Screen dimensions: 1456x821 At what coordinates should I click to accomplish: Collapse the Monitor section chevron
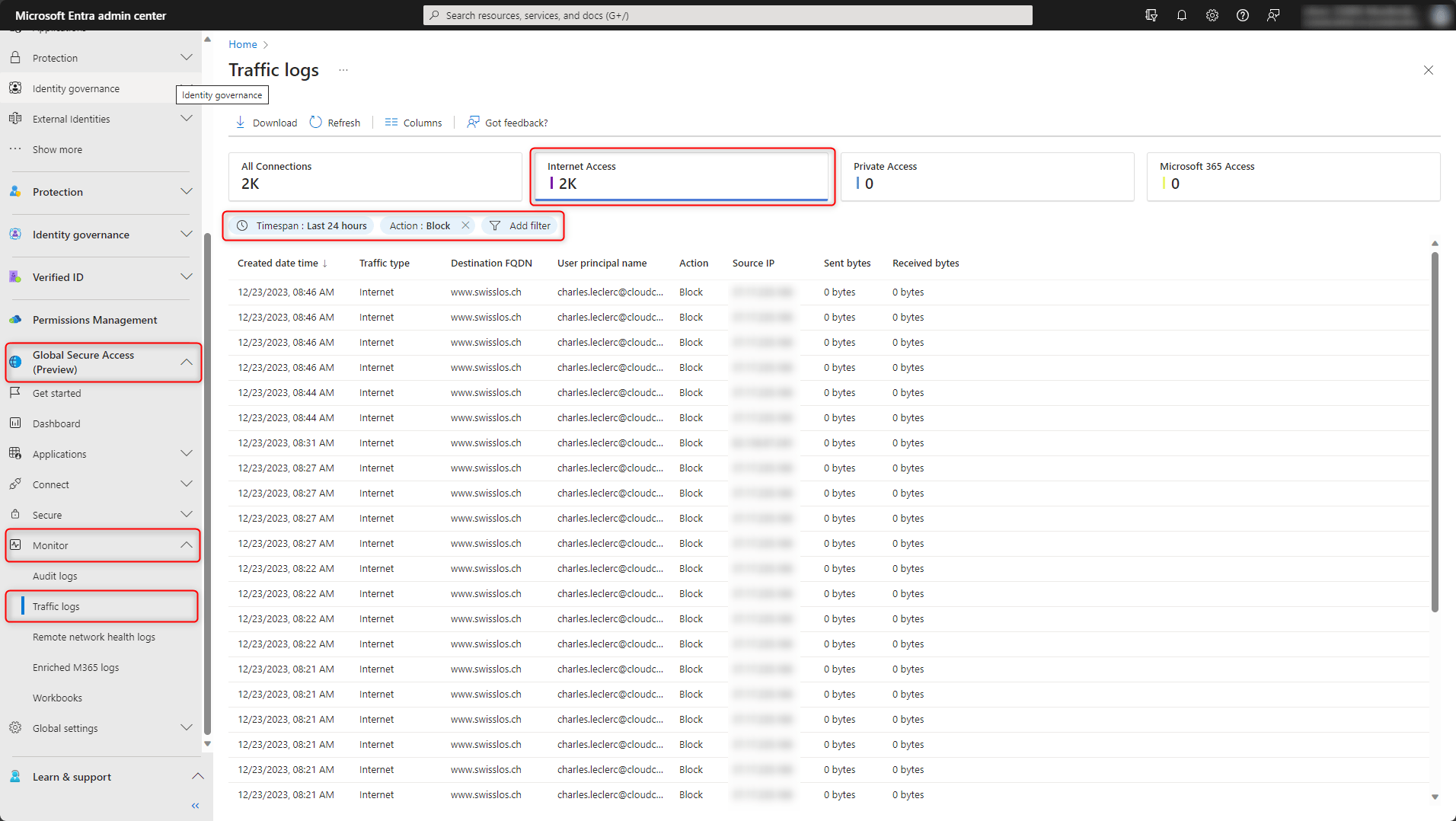coord(187,545)
